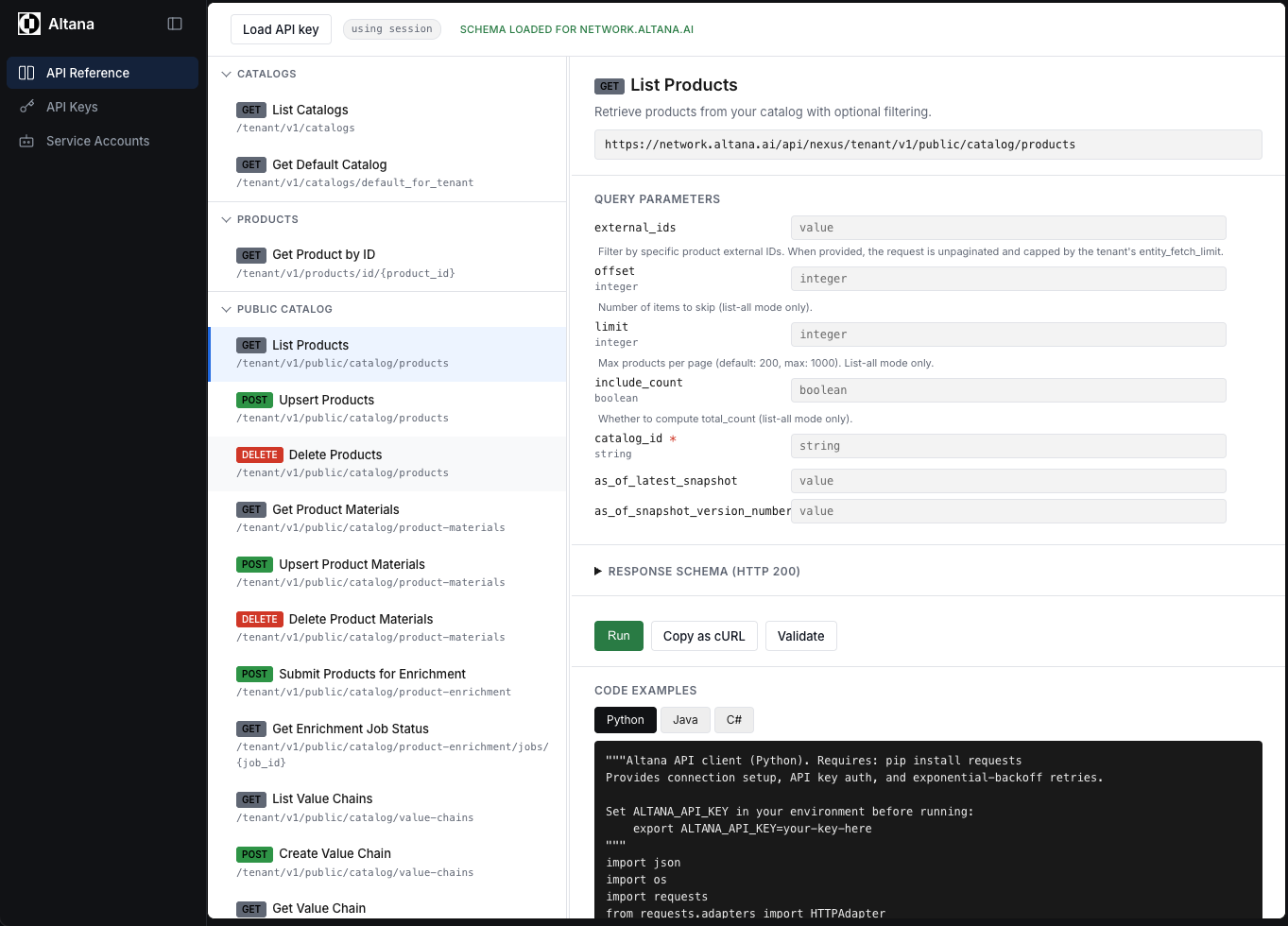
Task: Select Get Default Catalog endpoint
Action: coord(387,173)
